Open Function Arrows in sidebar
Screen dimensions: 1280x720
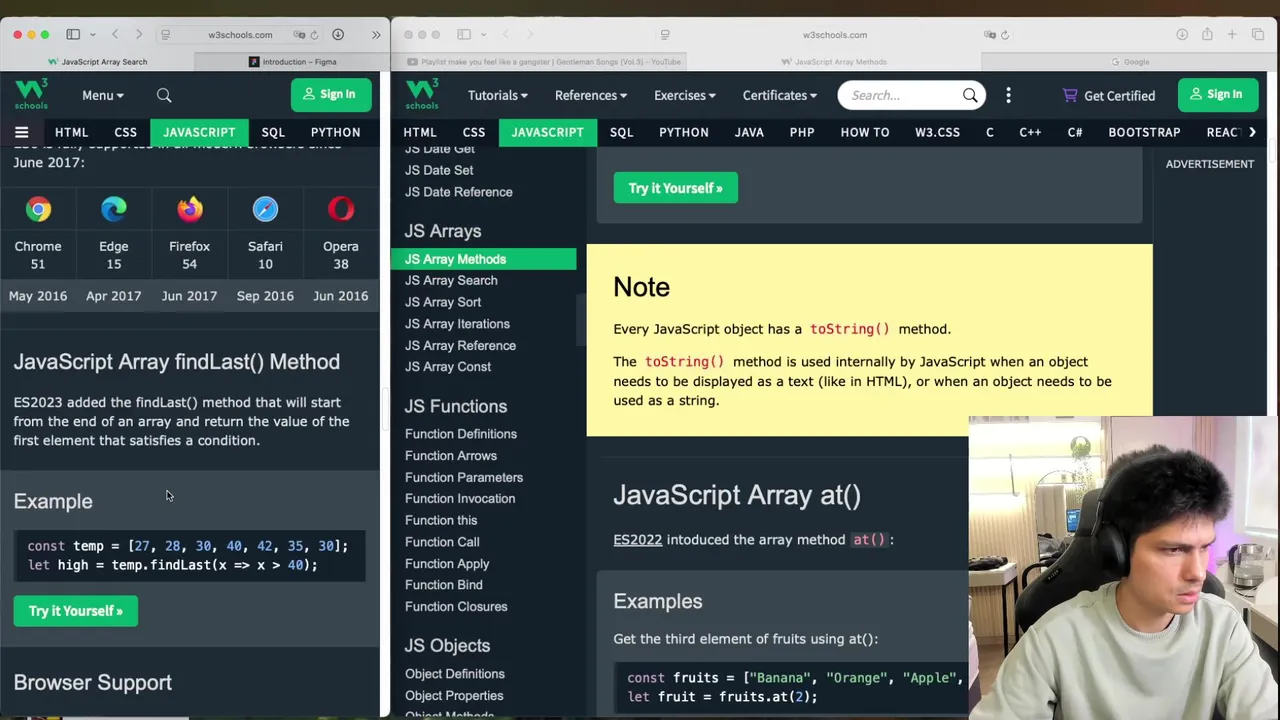(x=451, y=456)
